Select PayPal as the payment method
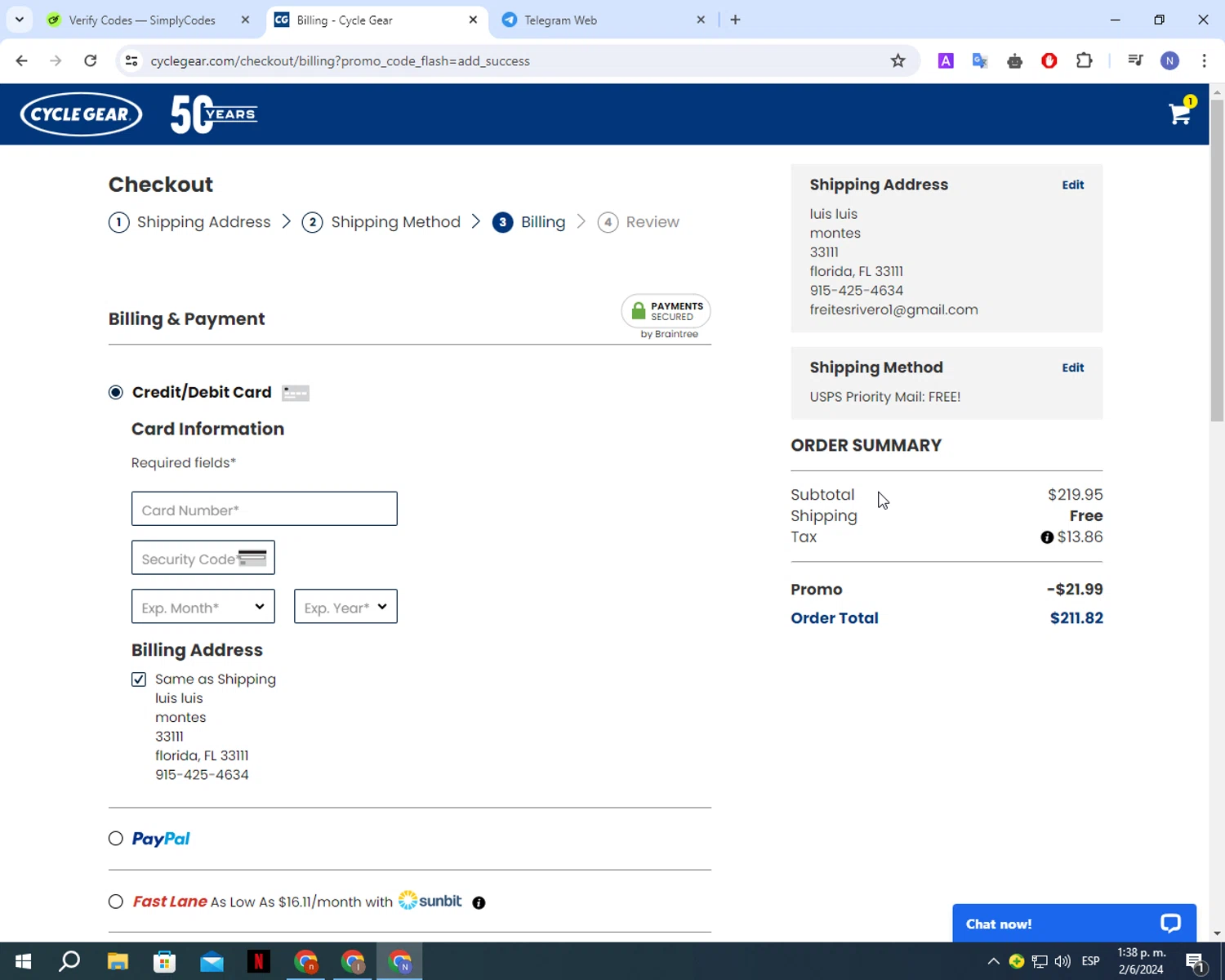This screenshot has width=1225, height=980. [x=116, y=839]
